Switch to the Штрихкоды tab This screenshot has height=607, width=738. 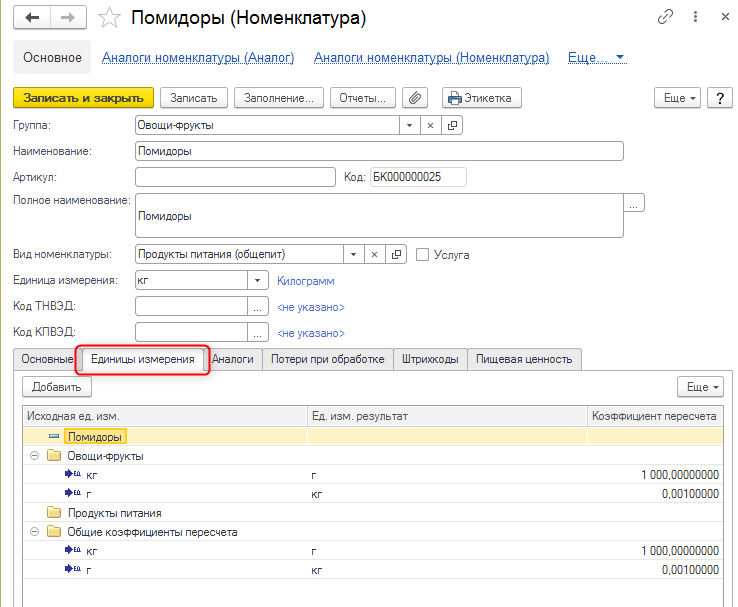point(430,359)
